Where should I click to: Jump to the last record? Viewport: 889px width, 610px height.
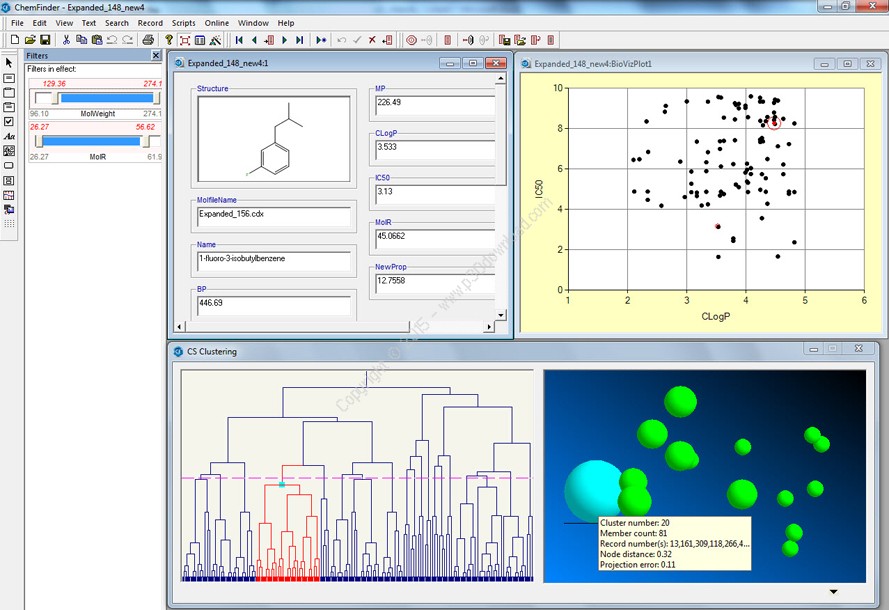300,40
